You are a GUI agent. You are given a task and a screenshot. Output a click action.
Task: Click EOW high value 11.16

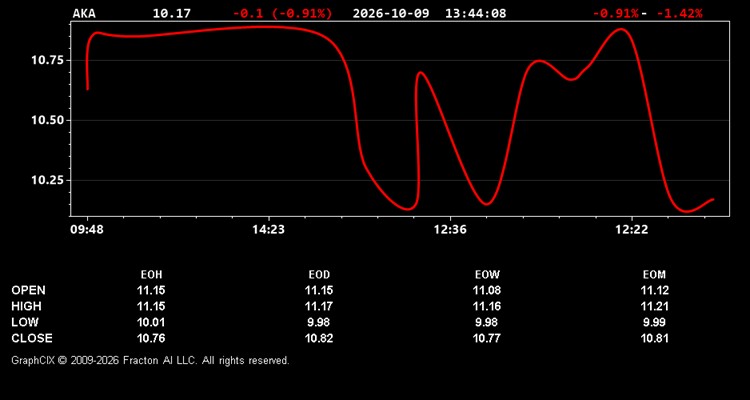pos(487,306)
